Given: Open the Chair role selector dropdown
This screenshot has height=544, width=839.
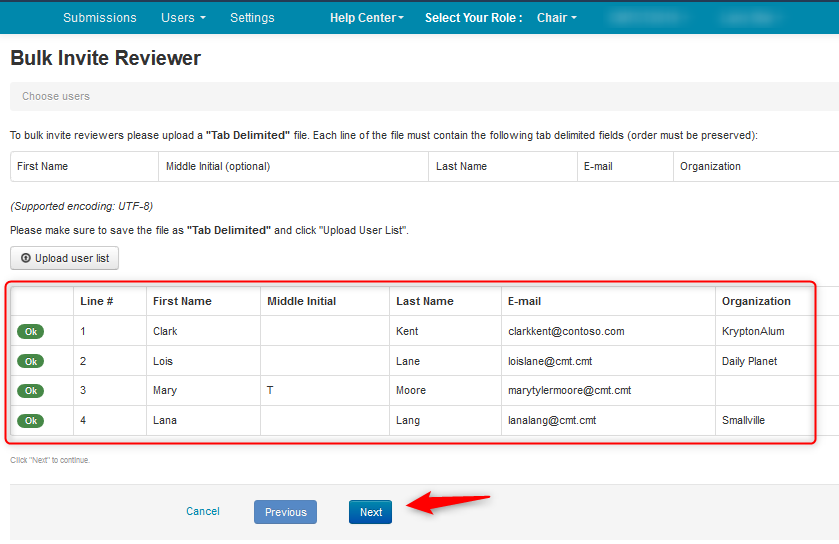Looking at the screenshot, I should pos(556,18).
